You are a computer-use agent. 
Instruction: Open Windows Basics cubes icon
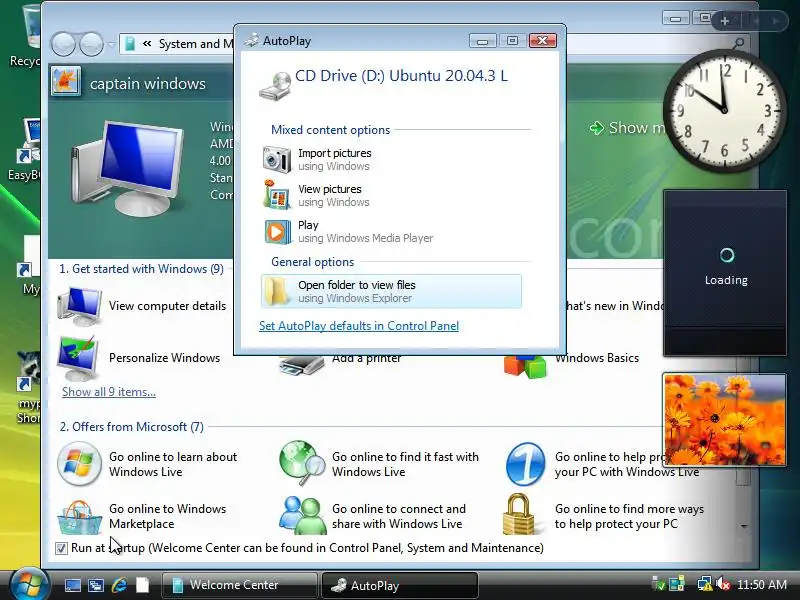tap(525, 366)
